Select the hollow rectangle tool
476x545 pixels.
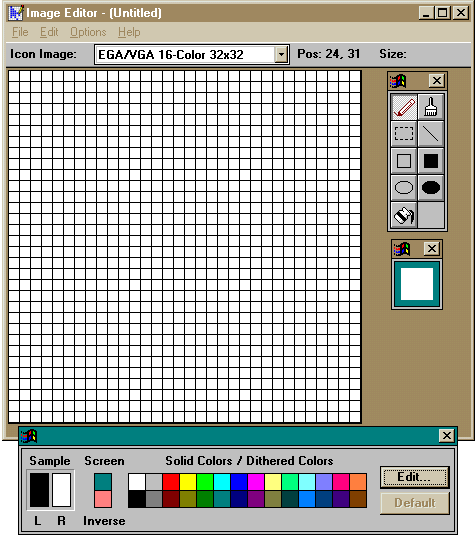pyautogui.click(x=404, y=161)
